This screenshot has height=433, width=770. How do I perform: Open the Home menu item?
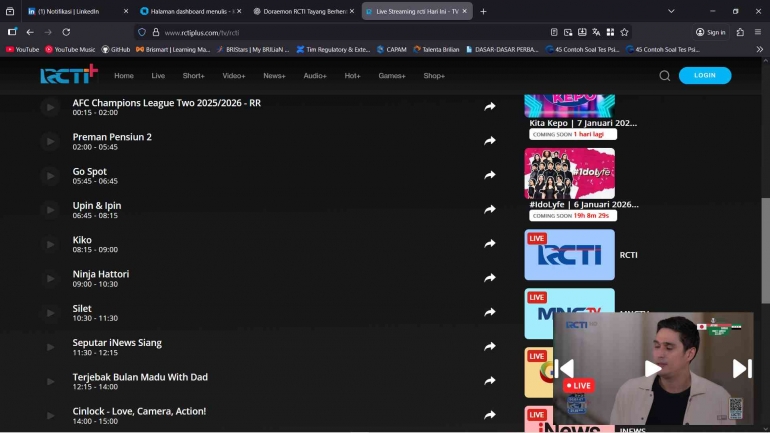coord(124,76)
